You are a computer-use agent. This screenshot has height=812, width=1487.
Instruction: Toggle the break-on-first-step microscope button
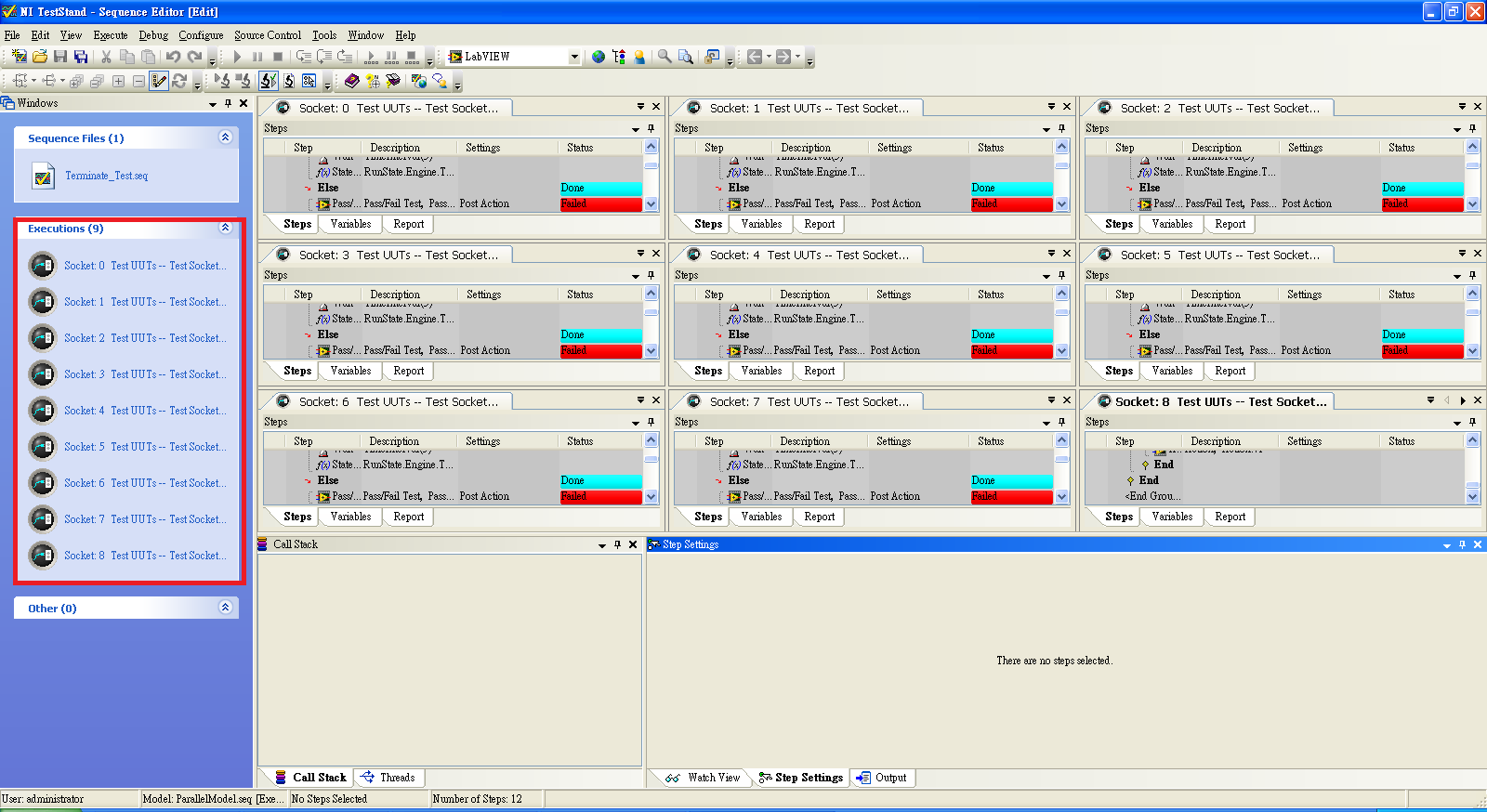(269, 81)
